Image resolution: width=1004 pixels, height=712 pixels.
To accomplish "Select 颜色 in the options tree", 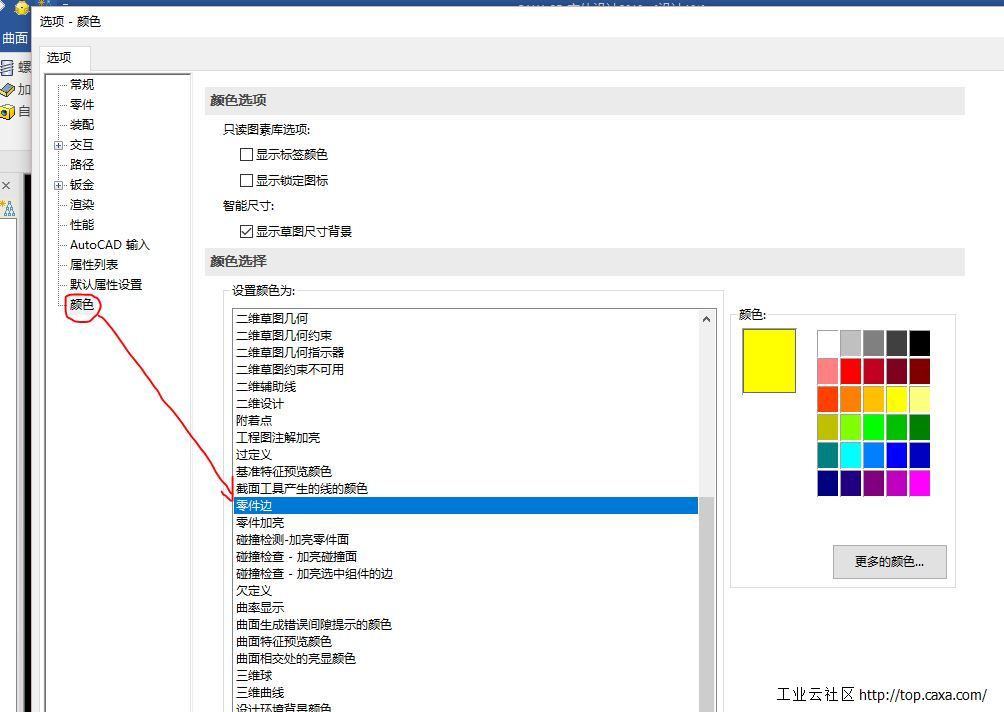I will [x=81, y=305].
